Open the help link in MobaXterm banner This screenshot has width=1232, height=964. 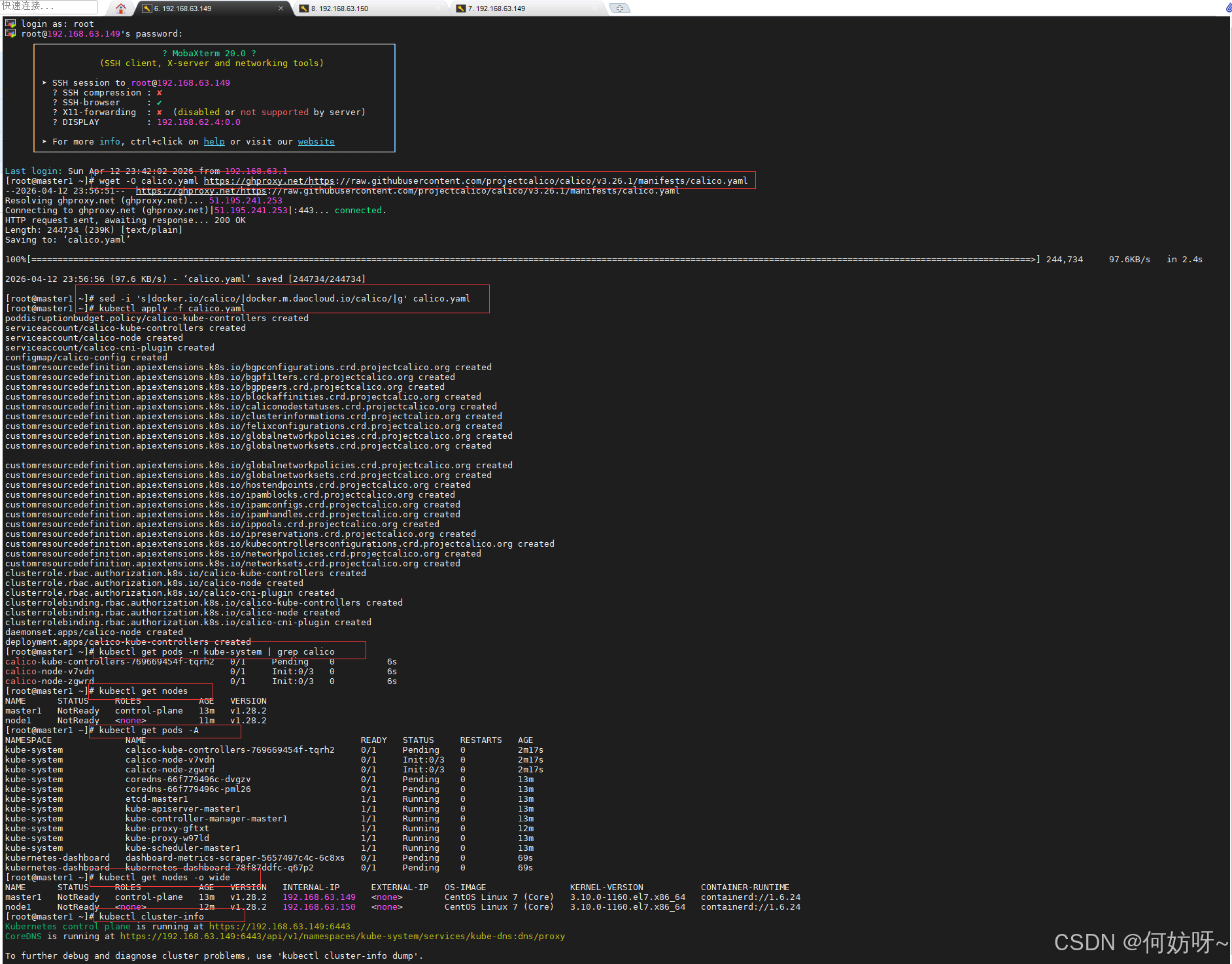point(214,142)
